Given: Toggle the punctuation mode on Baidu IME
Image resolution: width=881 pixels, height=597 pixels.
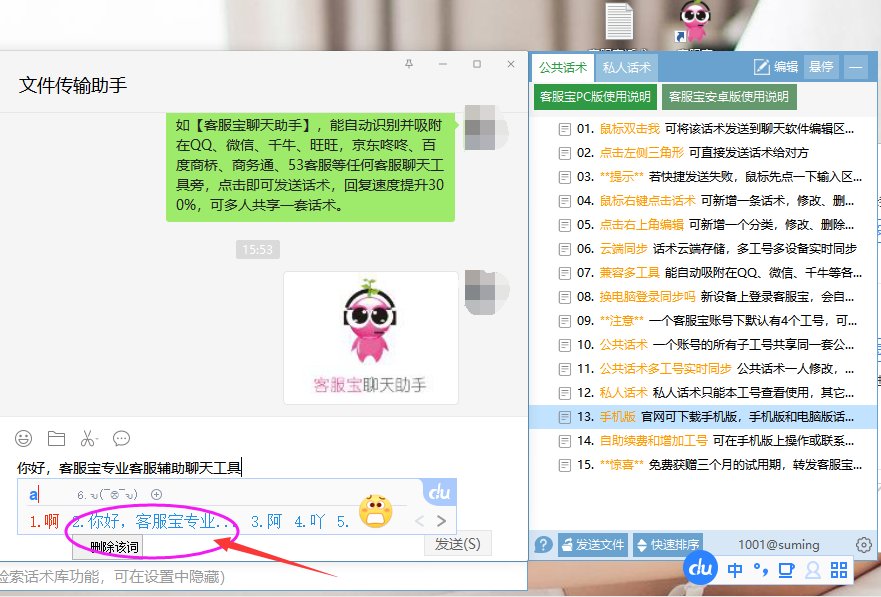Looking at the screenshot, I should 762,568.
